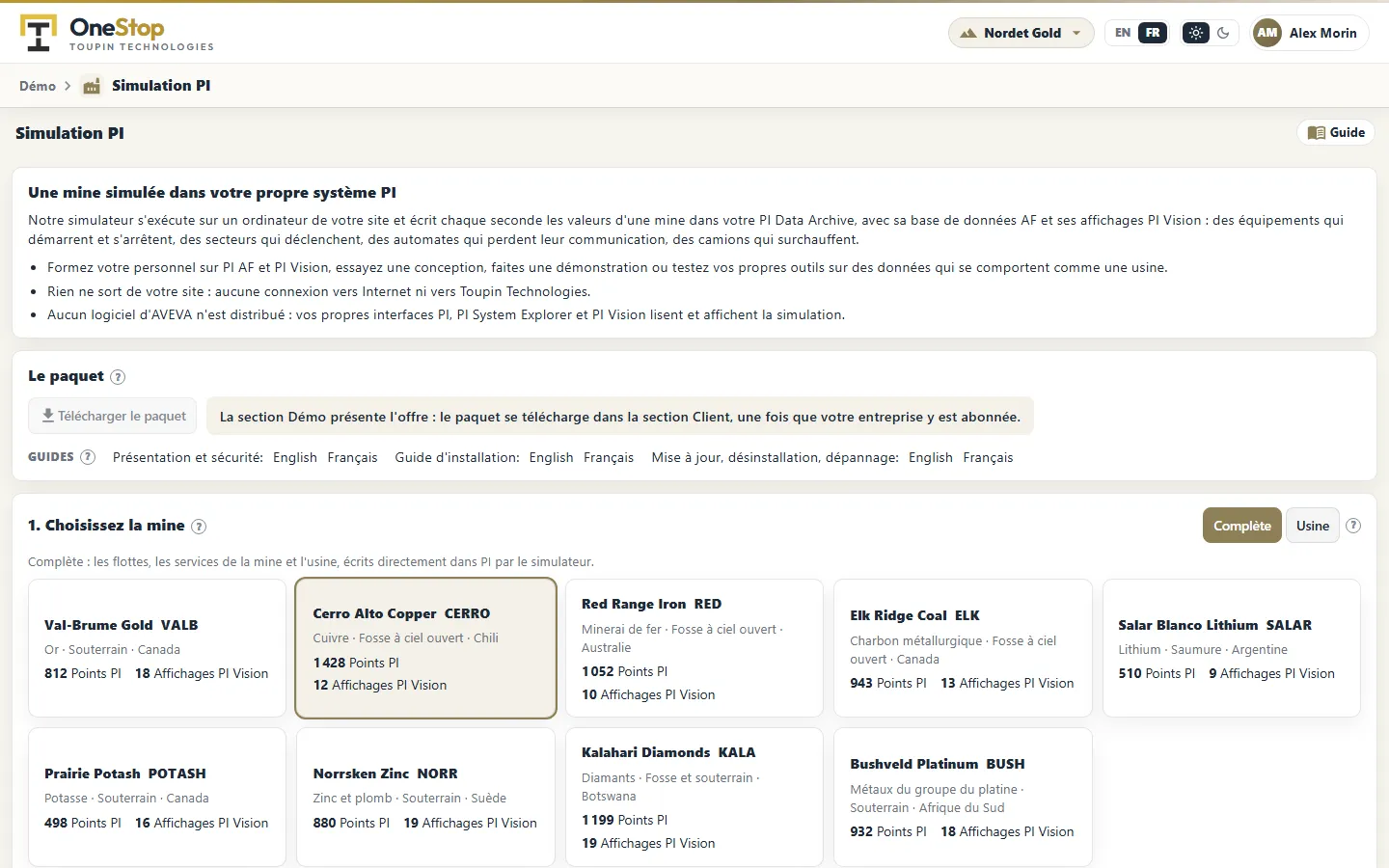The height and width of the screenshot is (868, 1389).
Task: Open the Nordet Gold site dropdown
Action: pyautogui.click(x=1021, y=33)
